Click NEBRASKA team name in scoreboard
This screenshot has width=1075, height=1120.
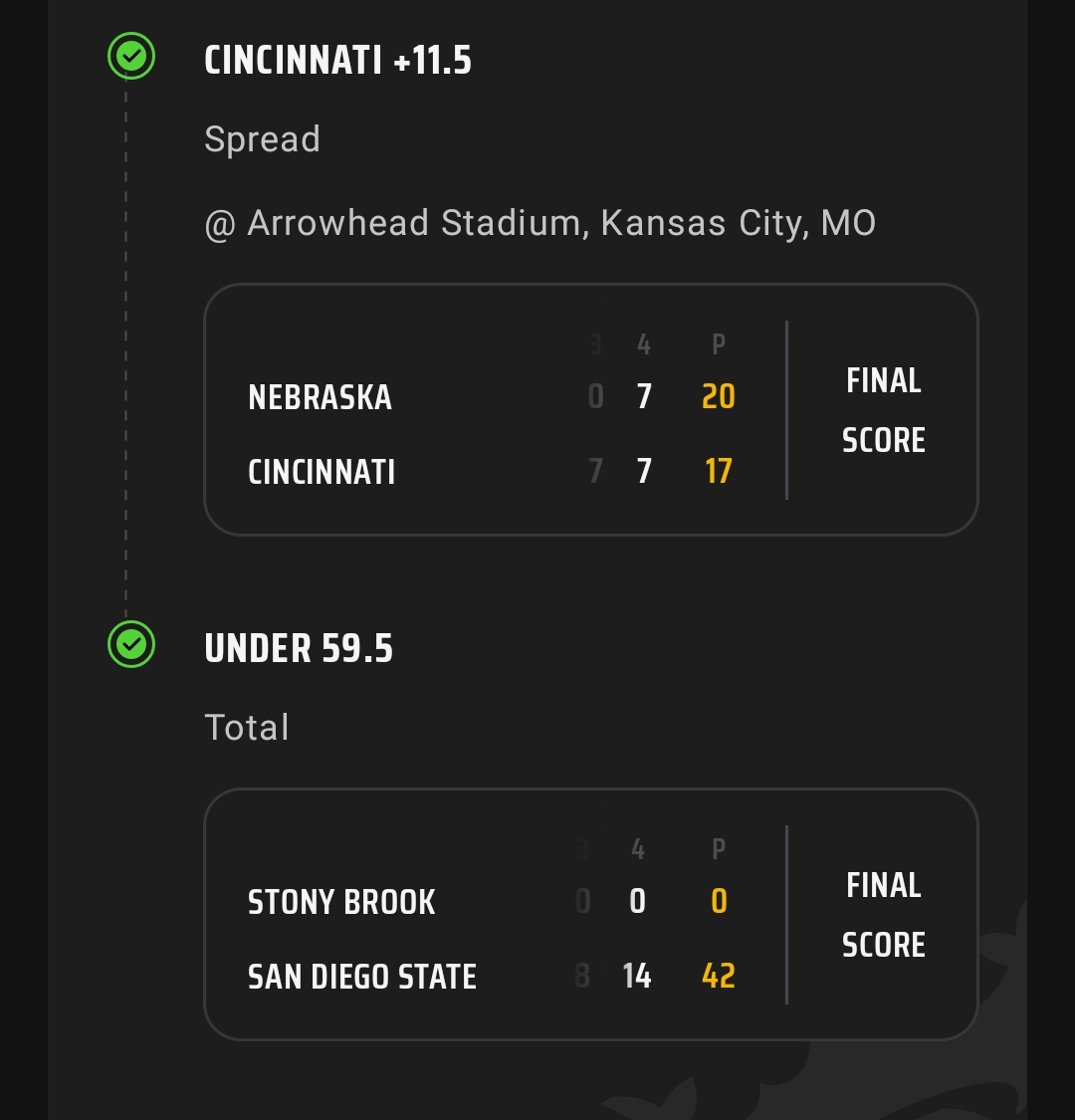[x=320, y=397]
